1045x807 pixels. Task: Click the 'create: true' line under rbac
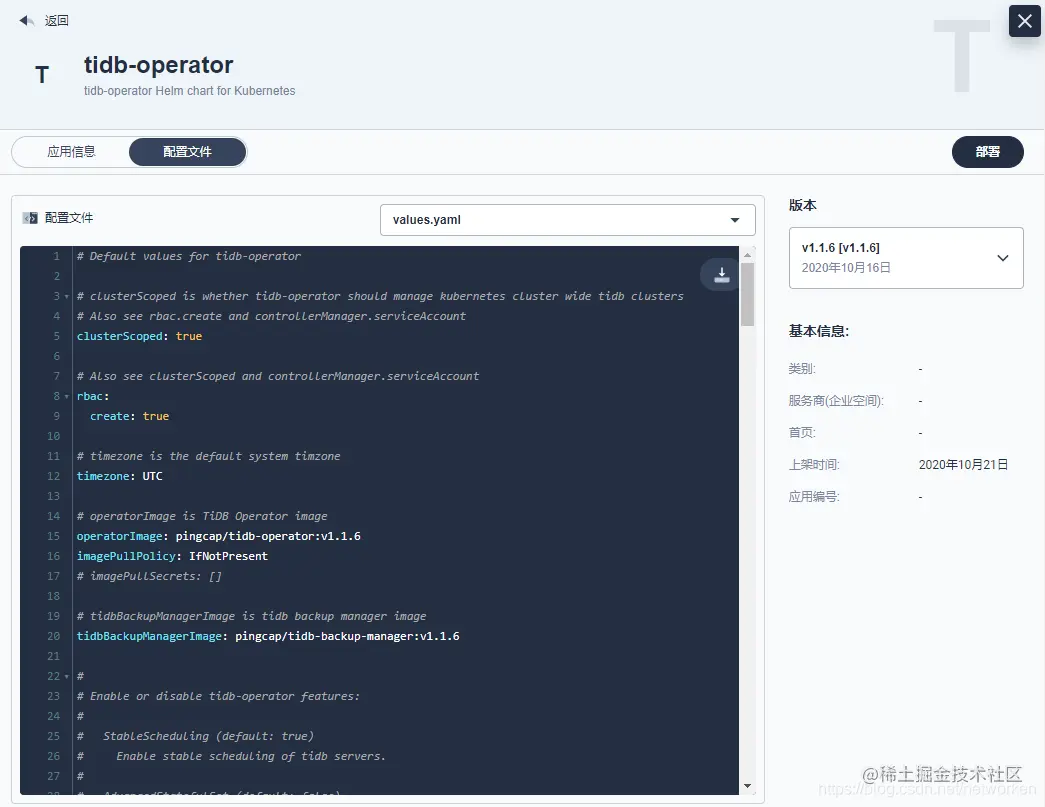(x=129, y=416)
